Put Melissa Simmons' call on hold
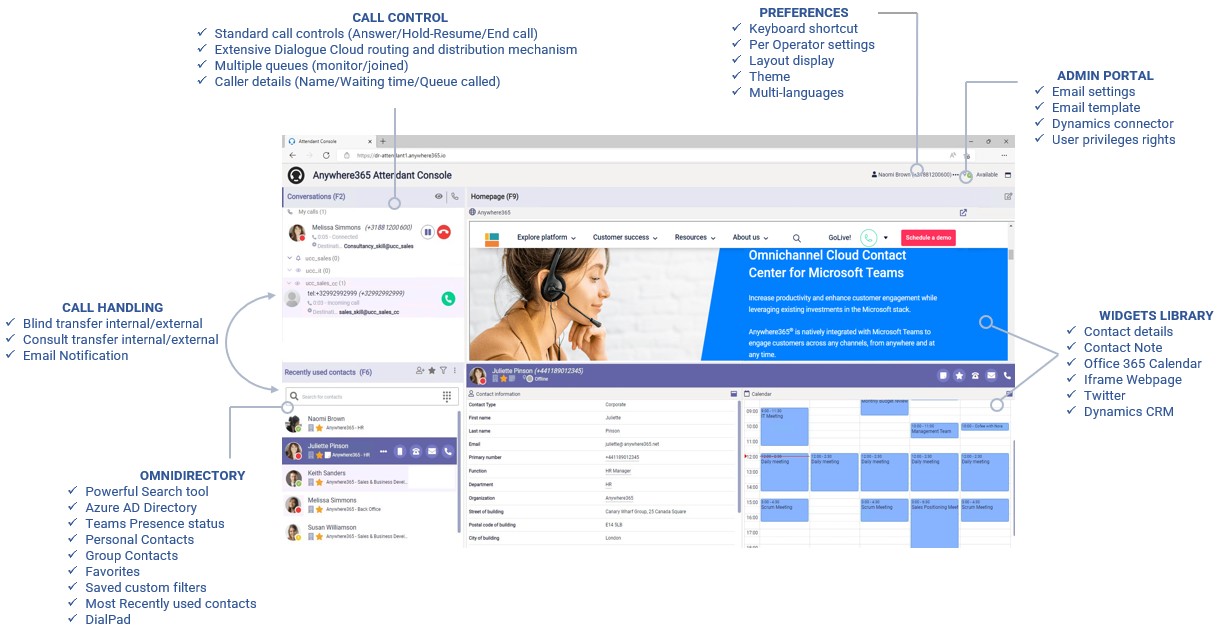 [x=428, y=232]
